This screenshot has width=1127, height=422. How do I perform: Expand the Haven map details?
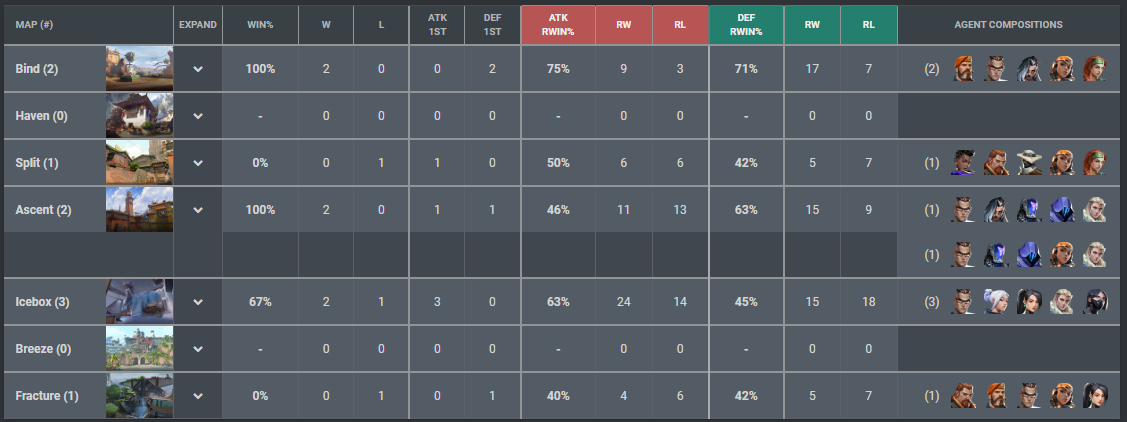coord(198,116)
